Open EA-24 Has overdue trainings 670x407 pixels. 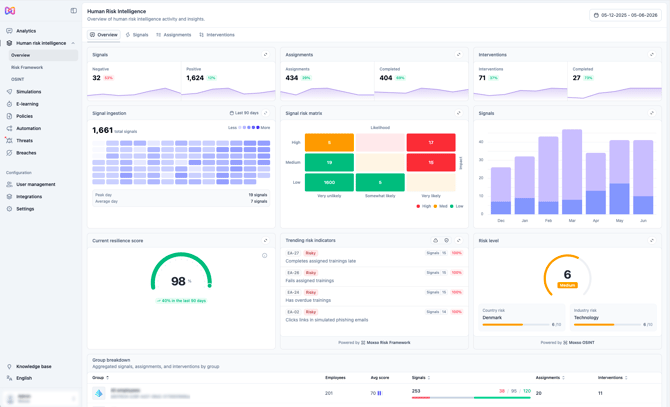click(374, 296)
